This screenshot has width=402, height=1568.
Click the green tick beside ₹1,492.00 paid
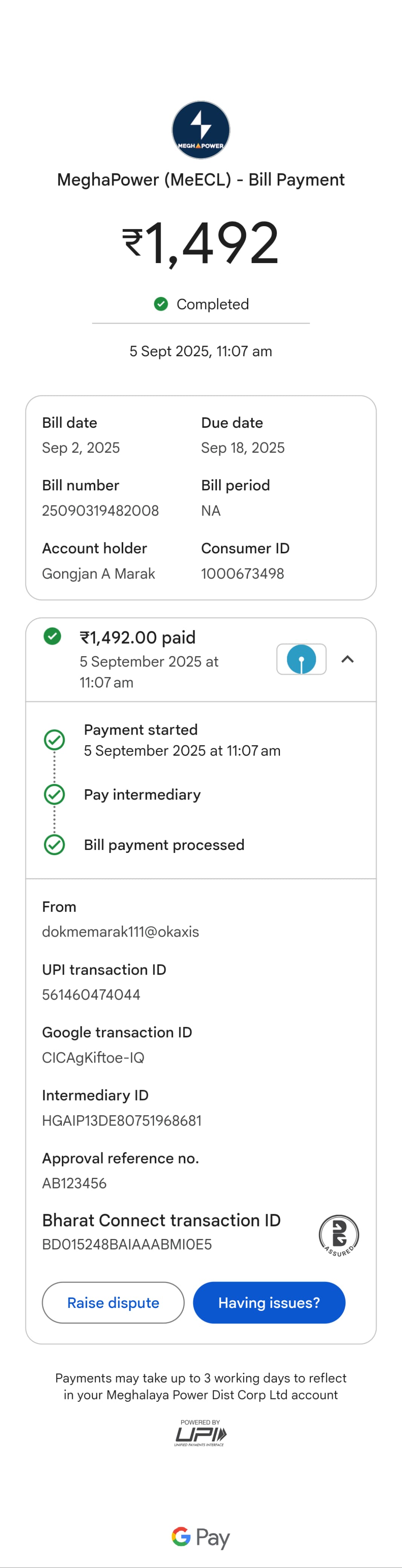pyautogui.click(x=52, y=636)
